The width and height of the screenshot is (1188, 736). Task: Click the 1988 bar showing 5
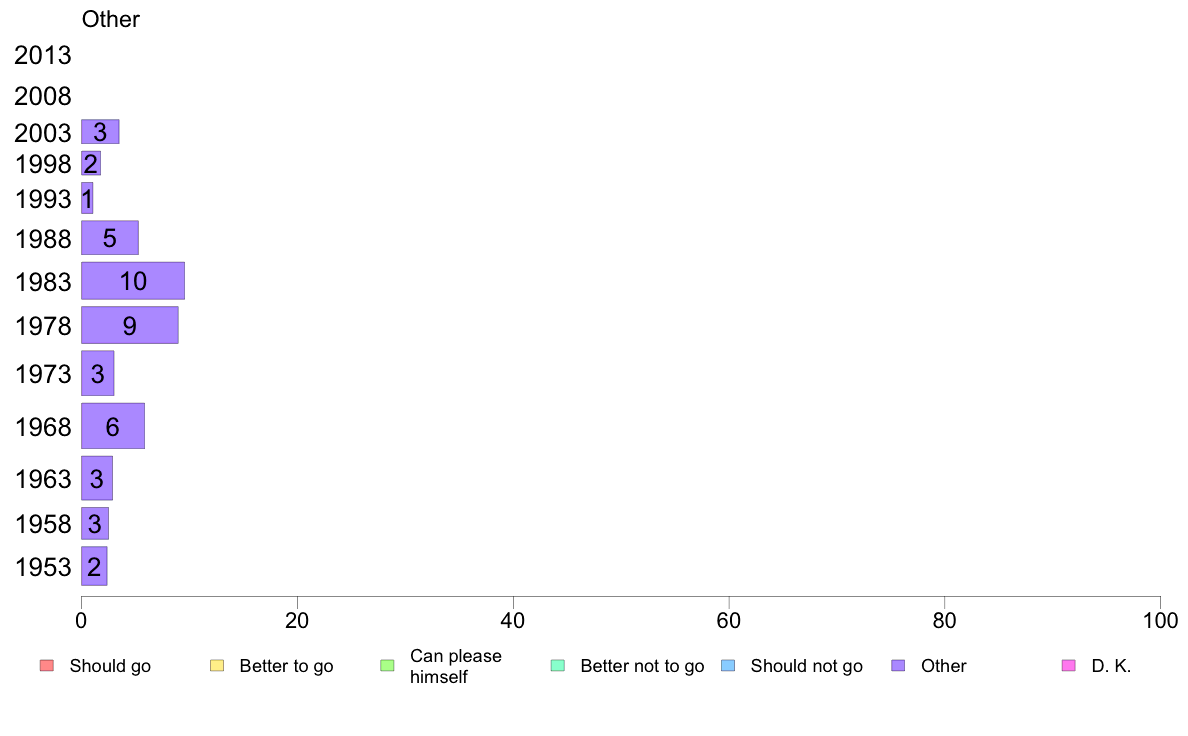coord(110,238)
